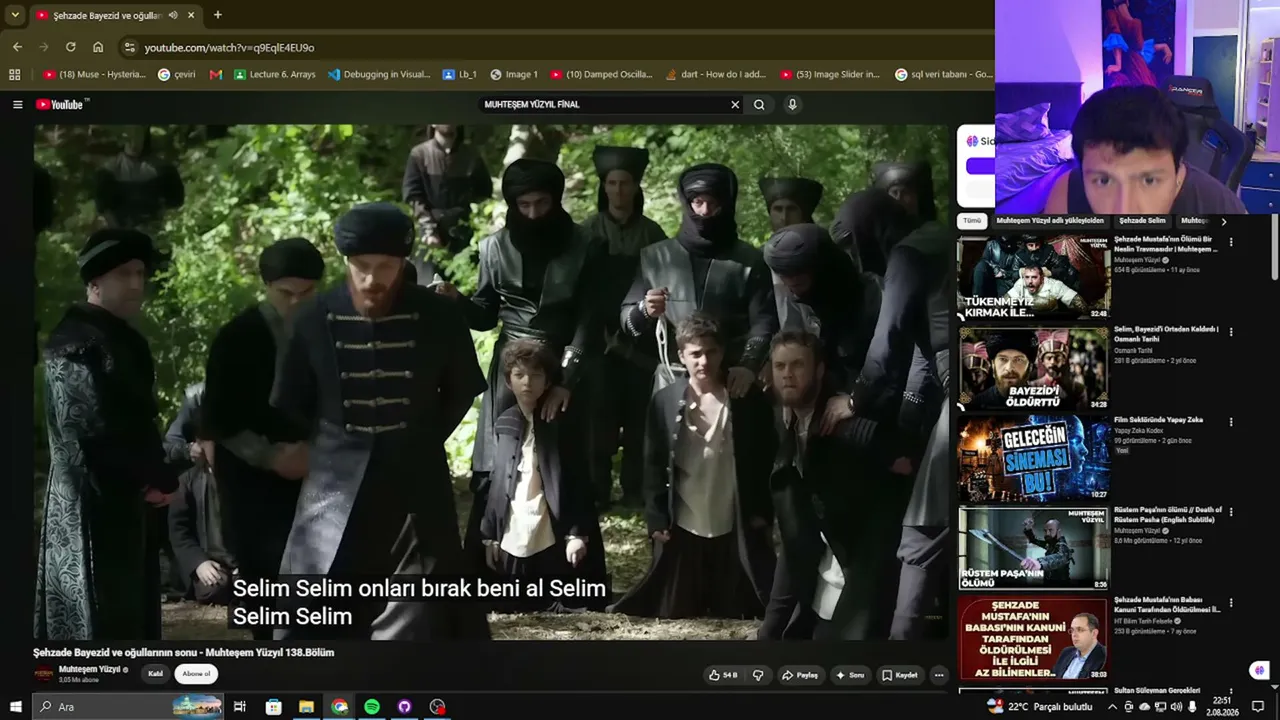Viewport: 1280px width, 720px height.
Task: Close the Şehzade Bayezid tab
Action: [x=191, y=15]
